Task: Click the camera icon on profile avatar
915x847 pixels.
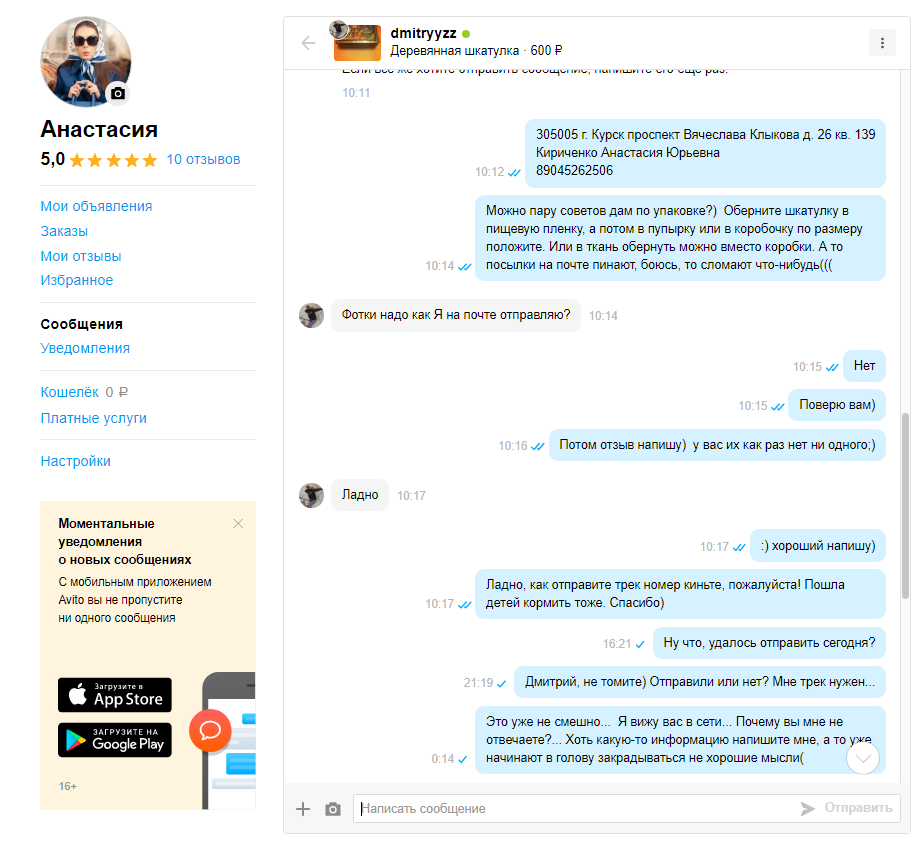Action: [118, 93]
